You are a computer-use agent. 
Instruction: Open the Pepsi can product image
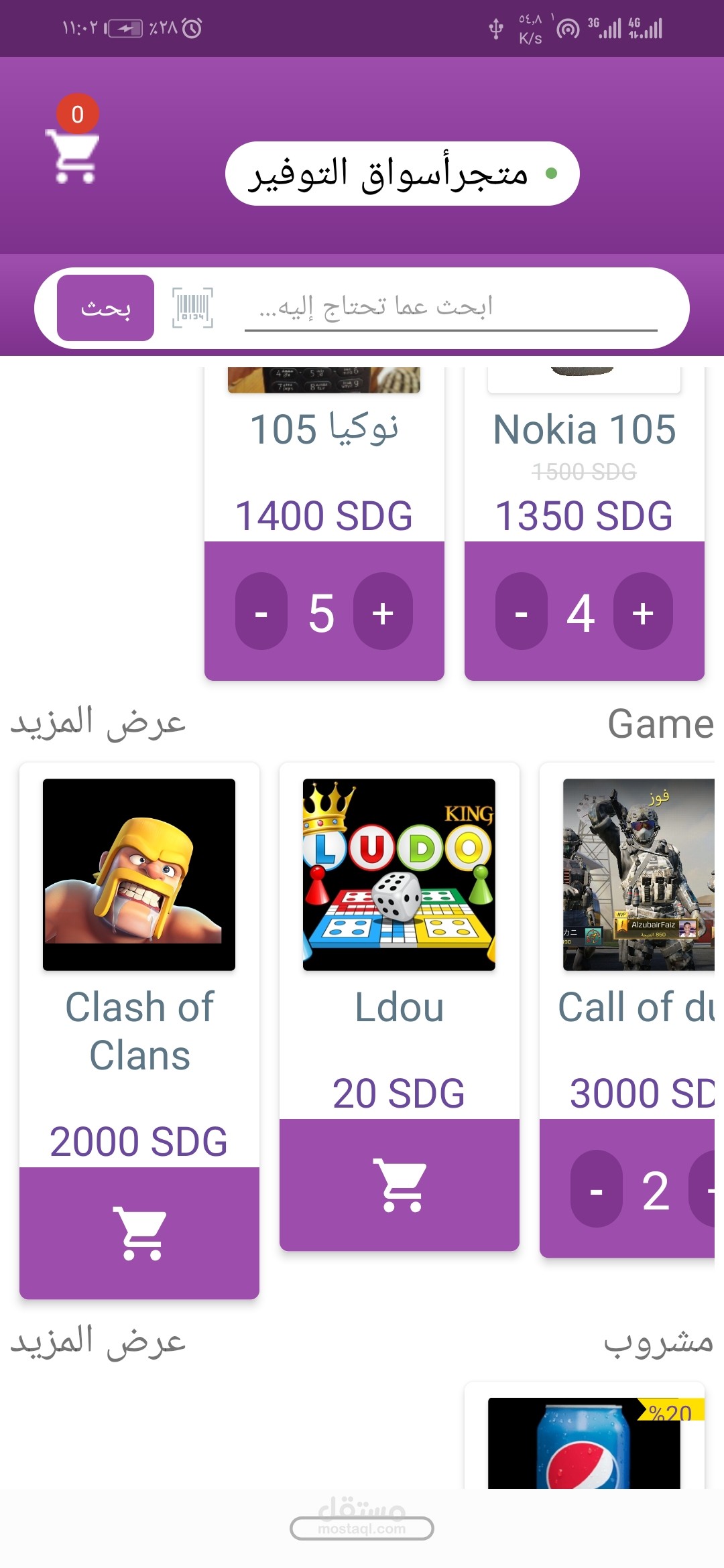pyautogui.click(x=585, y=1443)
